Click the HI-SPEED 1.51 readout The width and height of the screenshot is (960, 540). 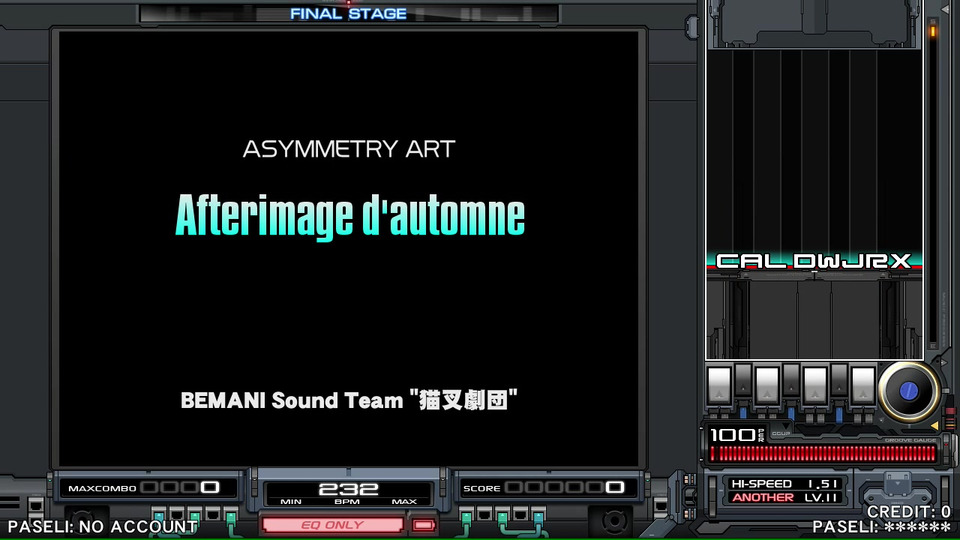click(x=784, y=484)
